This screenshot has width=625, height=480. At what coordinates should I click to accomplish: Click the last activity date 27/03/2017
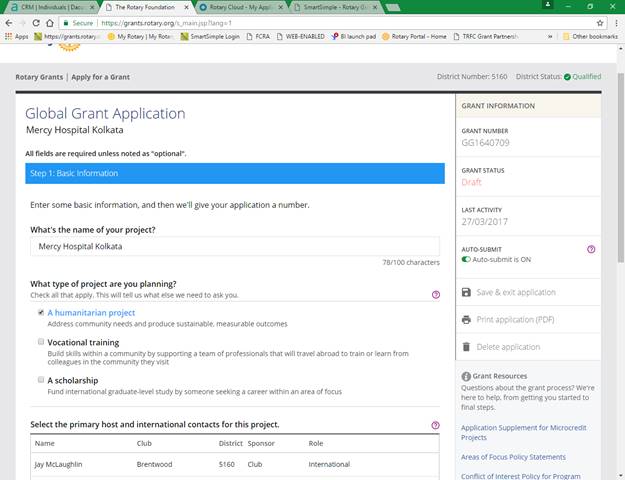pos(485,222)
